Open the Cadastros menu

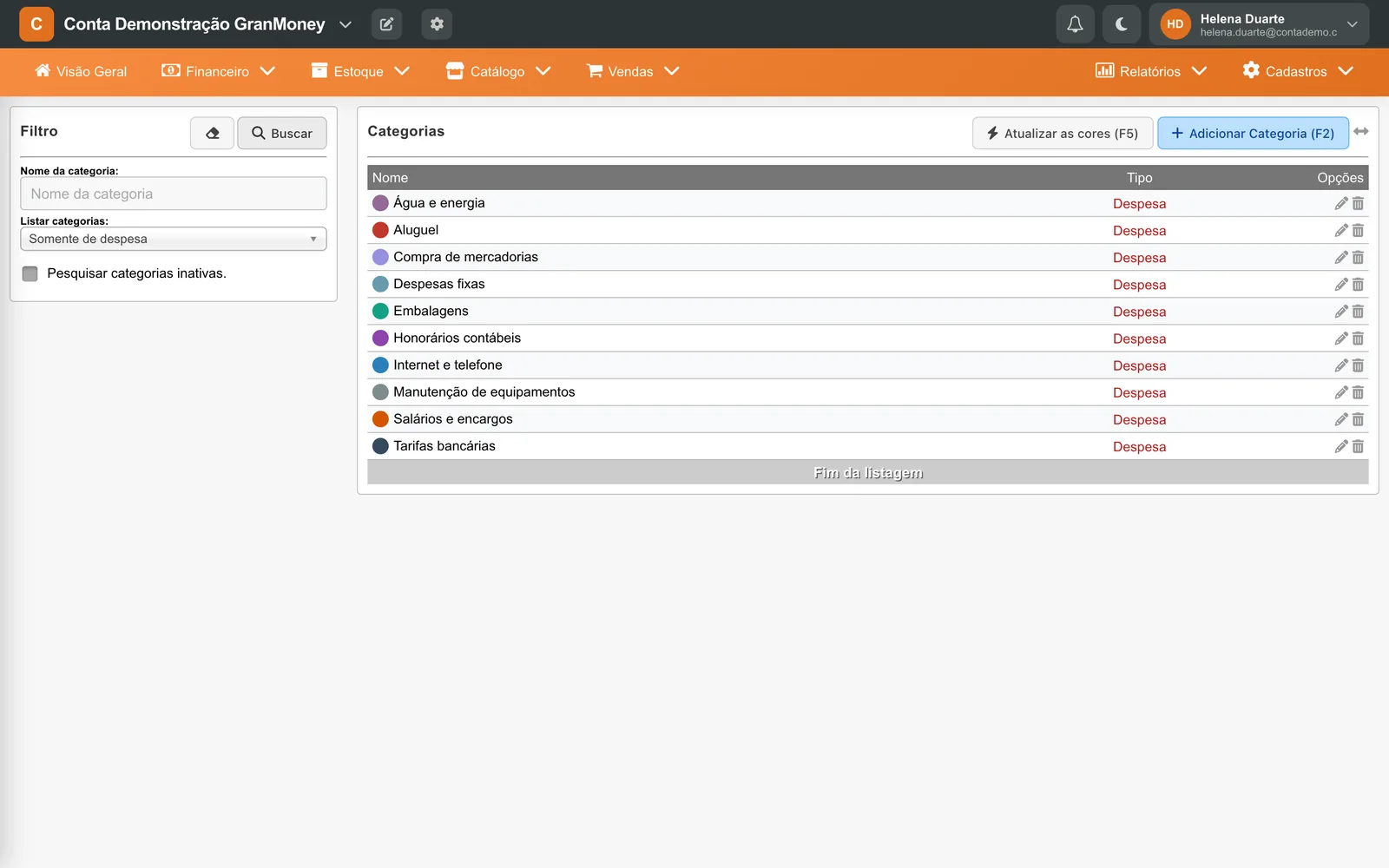tap(1298, 71)
